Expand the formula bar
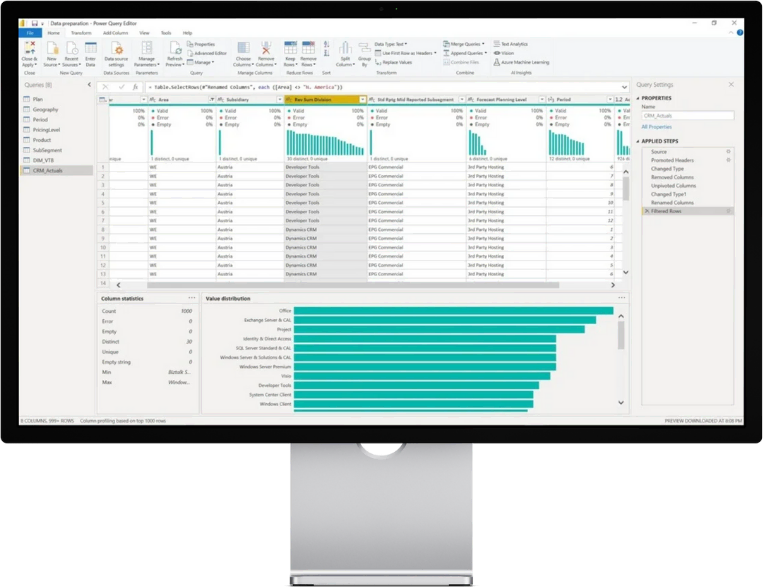Image resolution: width=763 pixels, height=588 pixels. click(x=624, y=88)
